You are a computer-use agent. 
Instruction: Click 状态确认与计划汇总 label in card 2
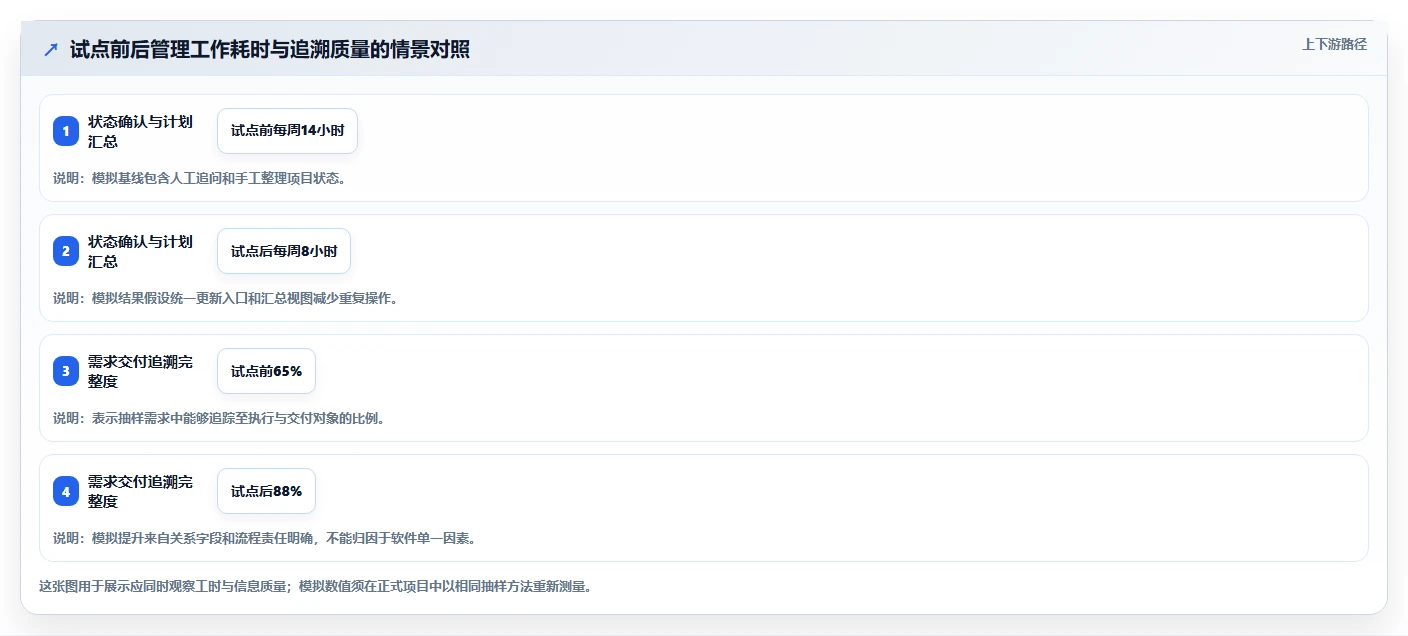pyautogui.click(x=141, y=251)
